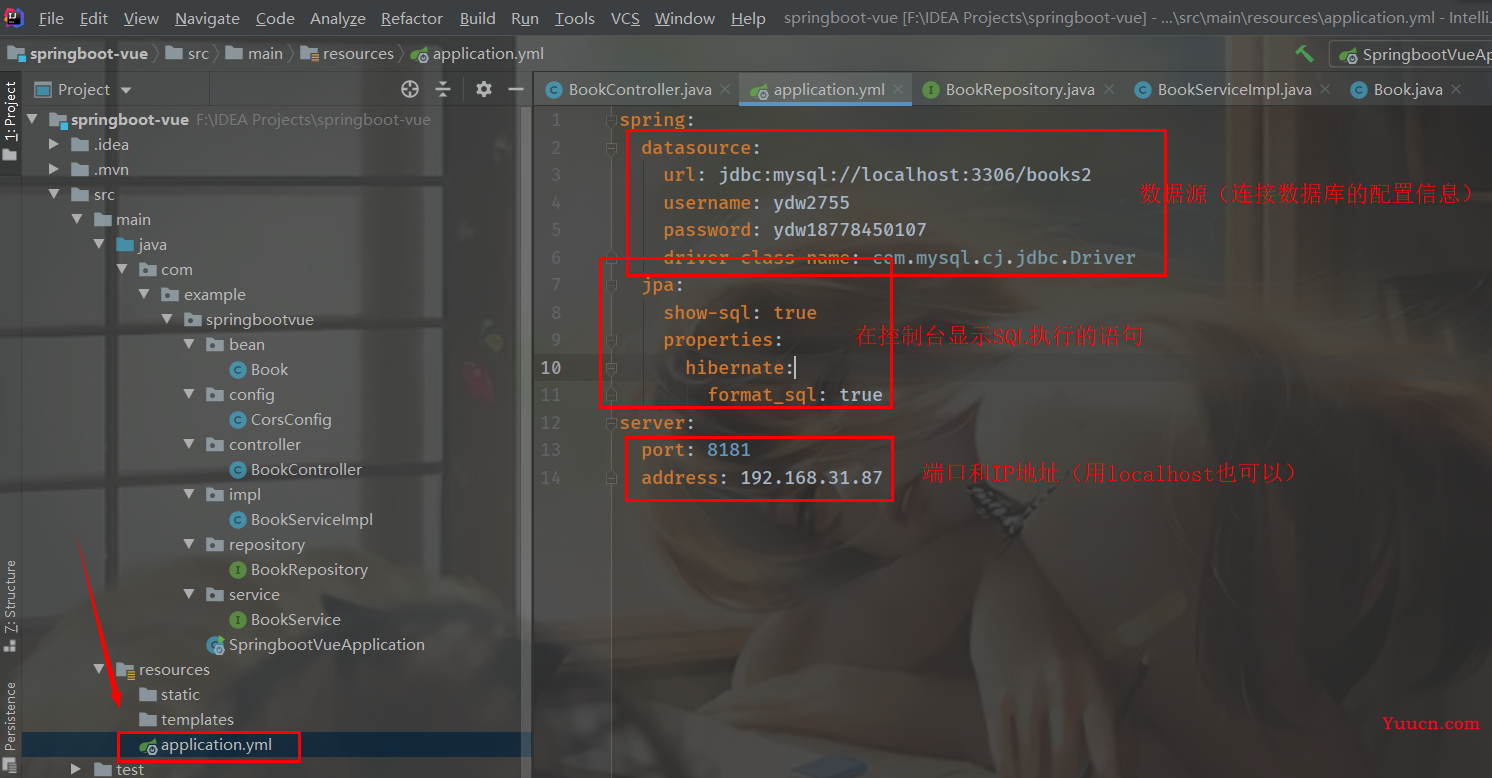Open the Navigate menu
The image size is (1492, 778).
[207, 18]
